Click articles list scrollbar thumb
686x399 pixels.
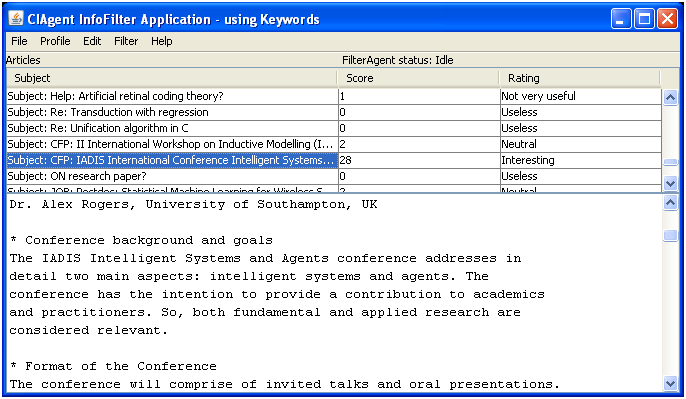(670, 162)
